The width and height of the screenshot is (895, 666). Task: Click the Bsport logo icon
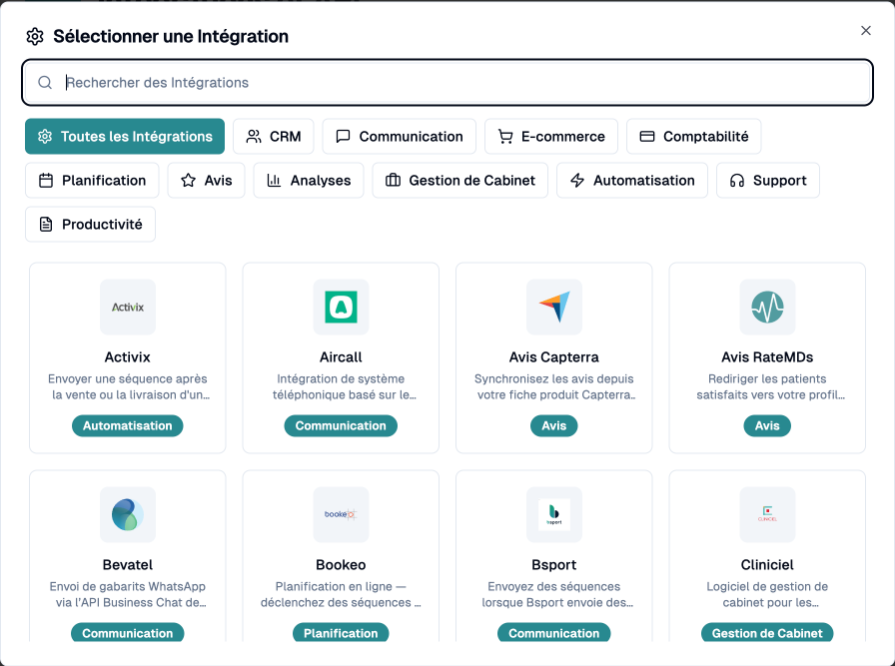pyautogui.click(x=554, y=515)
